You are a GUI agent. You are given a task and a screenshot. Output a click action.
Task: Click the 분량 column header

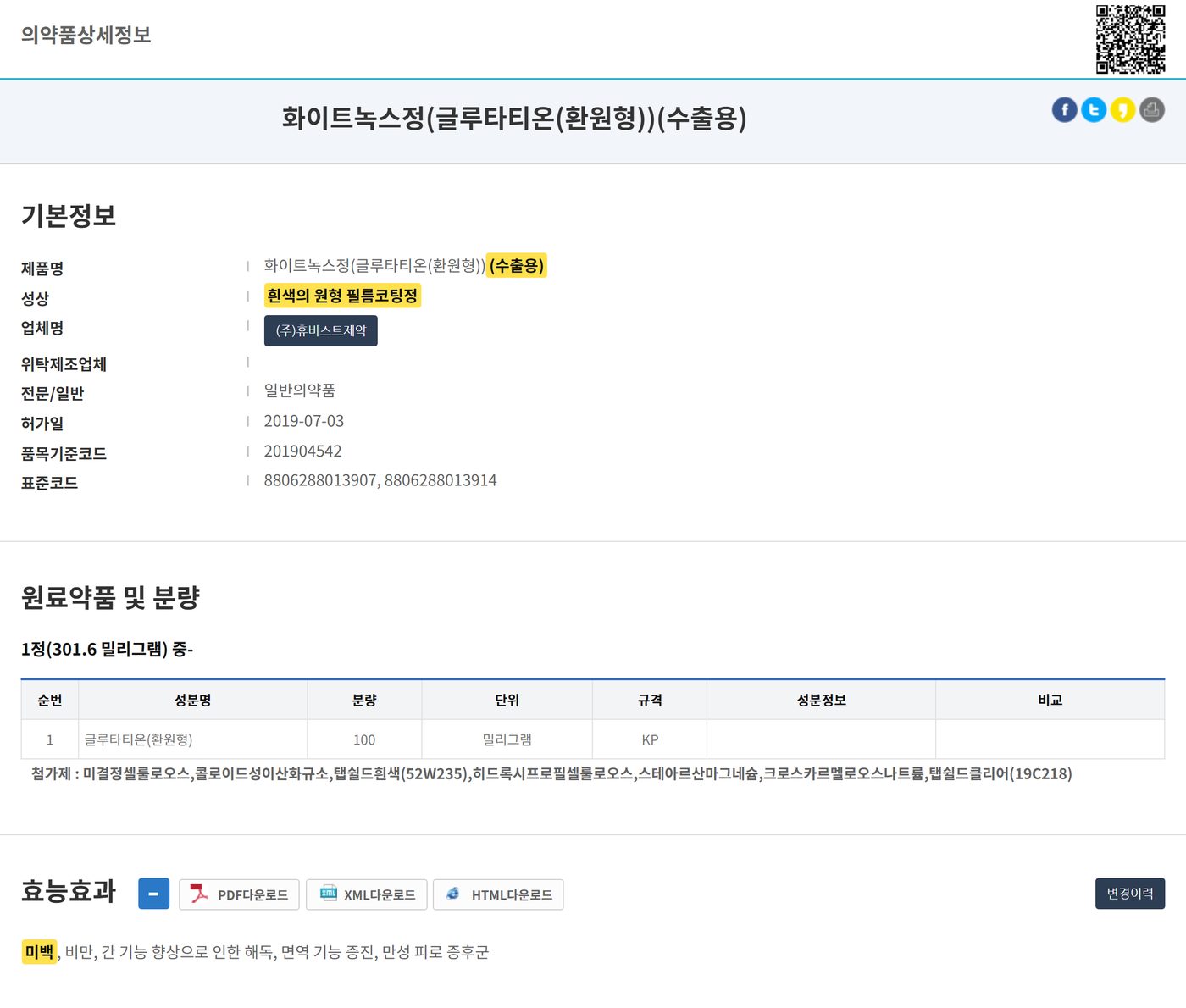(364, 700)
